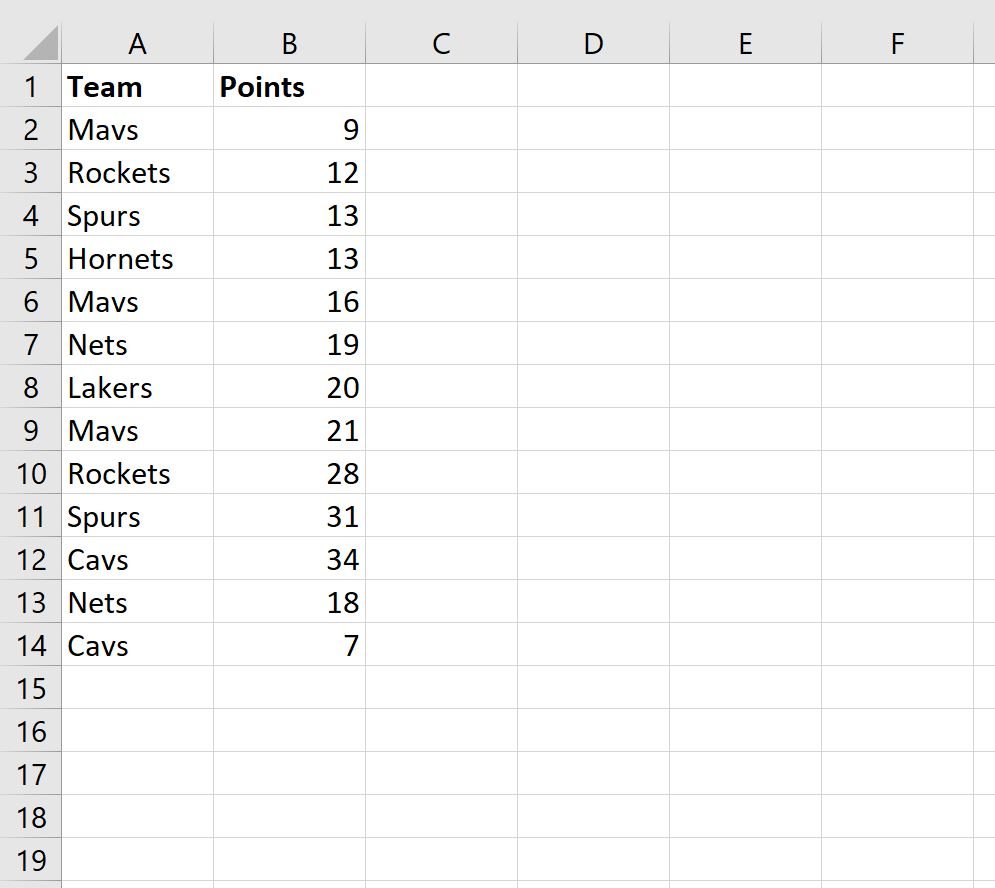
Task: Select row 19 header
Action: click(x=30, y=859)
